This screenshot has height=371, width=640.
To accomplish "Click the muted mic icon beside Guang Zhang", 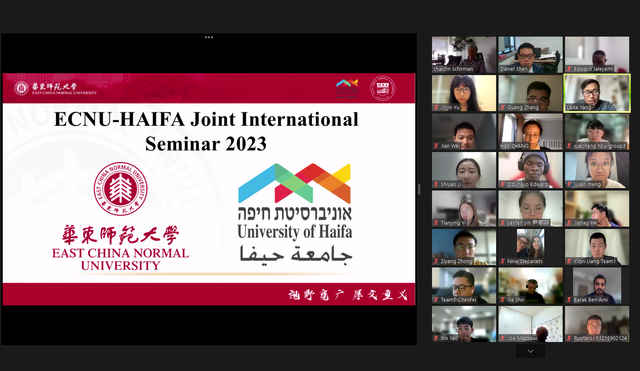I will [503, 108].
